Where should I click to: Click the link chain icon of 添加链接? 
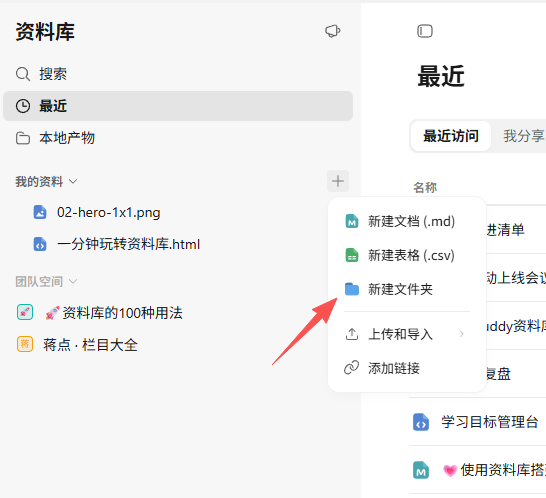click(352, 368)
